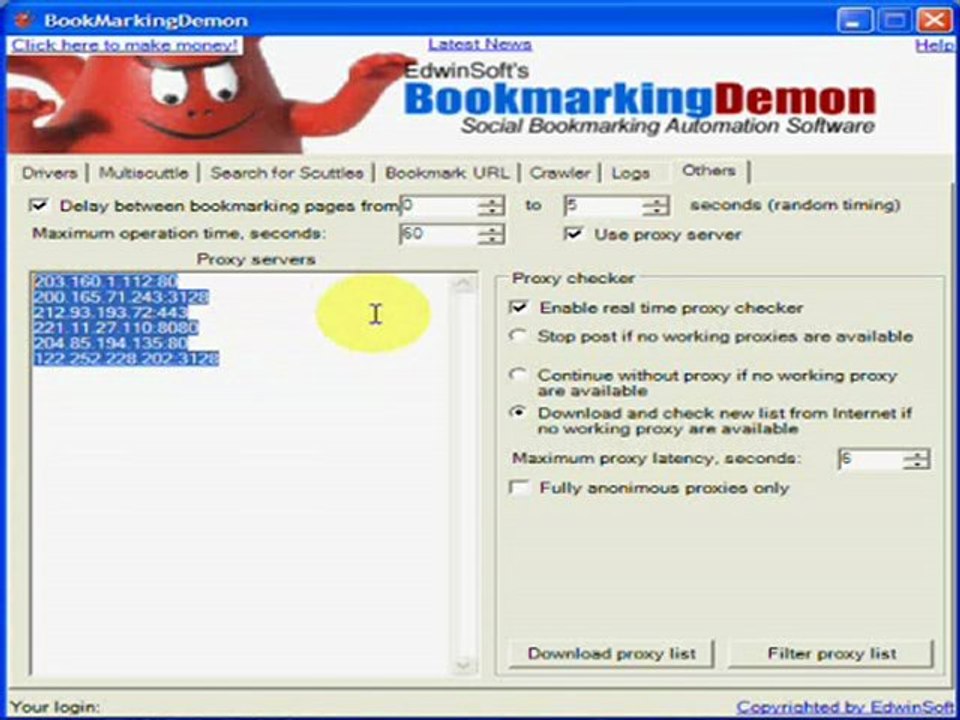Click proxy entry 204.85.194.135:80
Screen dimensions: 960x720
[110, 343]
